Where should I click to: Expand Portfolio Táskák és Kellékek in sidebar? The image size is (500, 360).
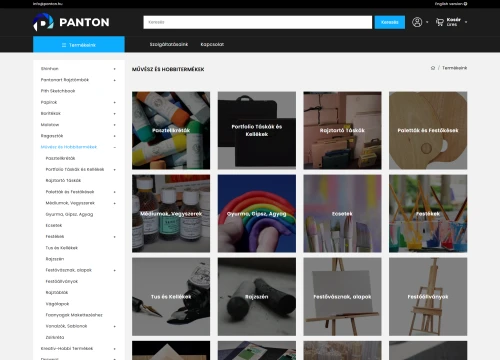pos(114,170)
